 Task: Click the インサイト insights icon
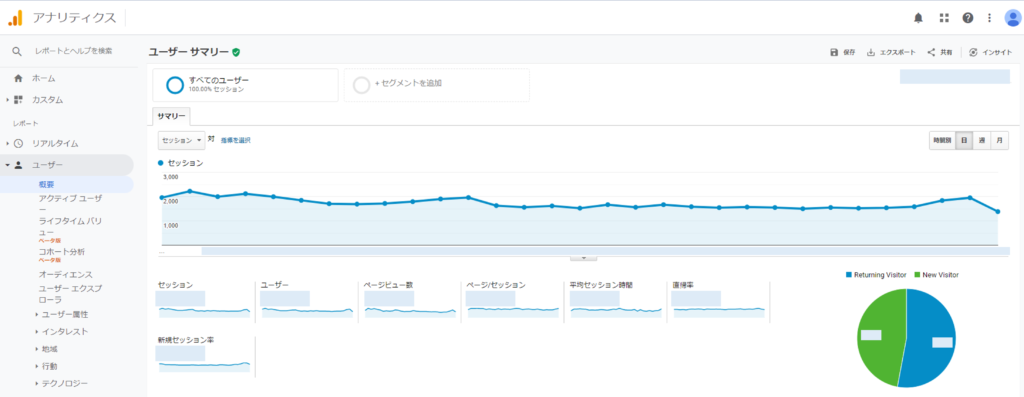point(973,52)
